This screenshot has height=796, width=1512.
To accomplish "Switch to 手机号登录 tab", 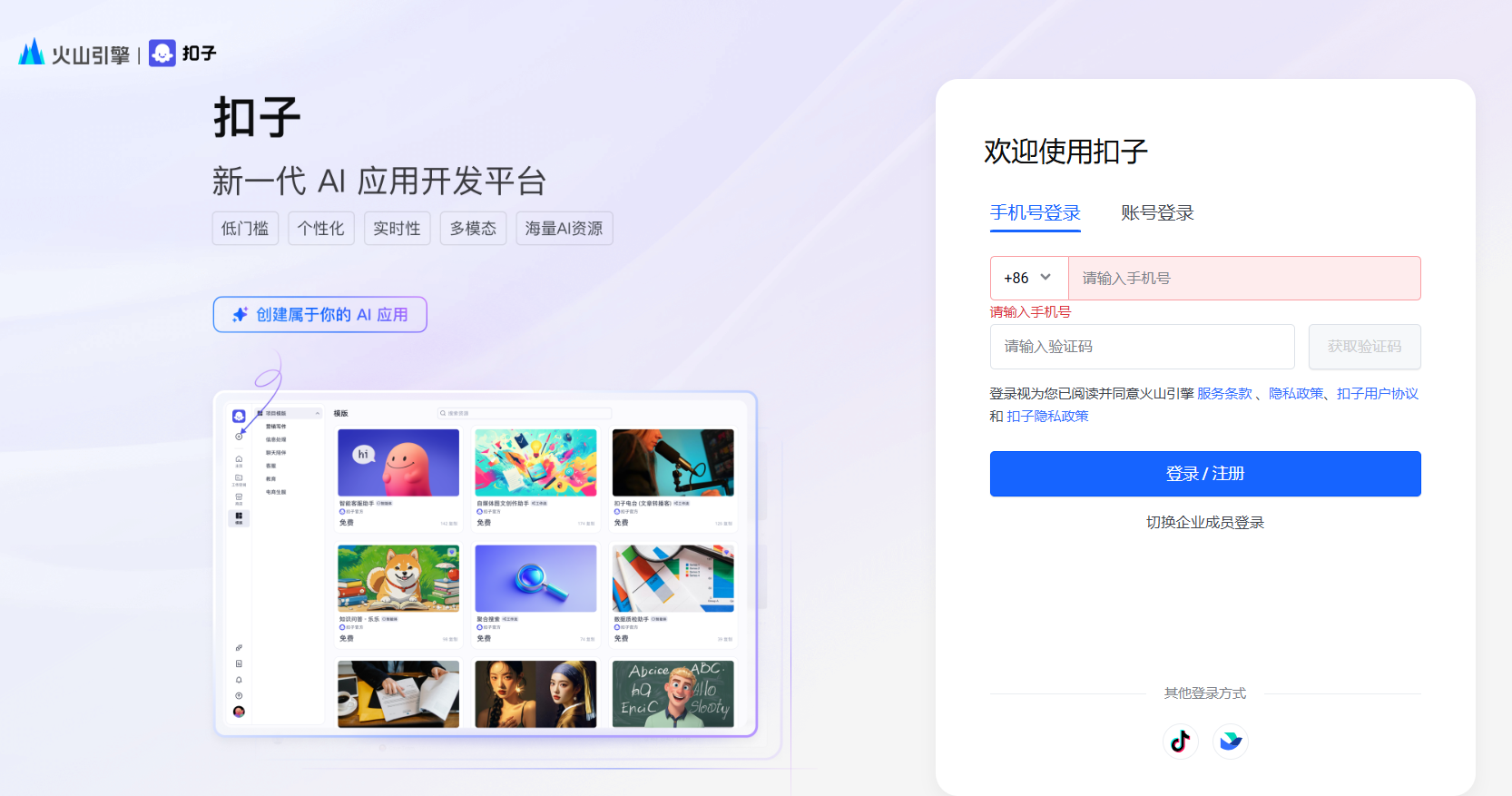I will [1035, 213].
